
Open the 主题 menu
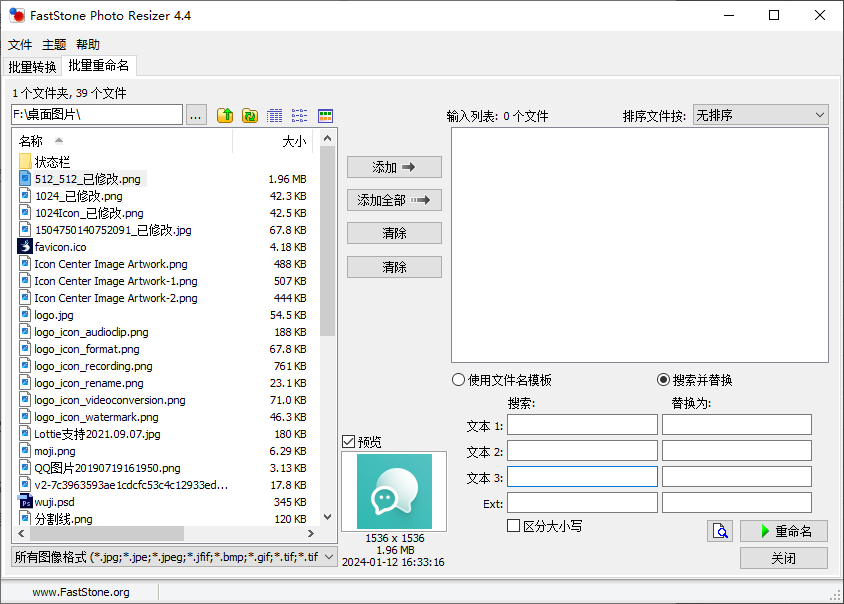[x=54, y=45]
